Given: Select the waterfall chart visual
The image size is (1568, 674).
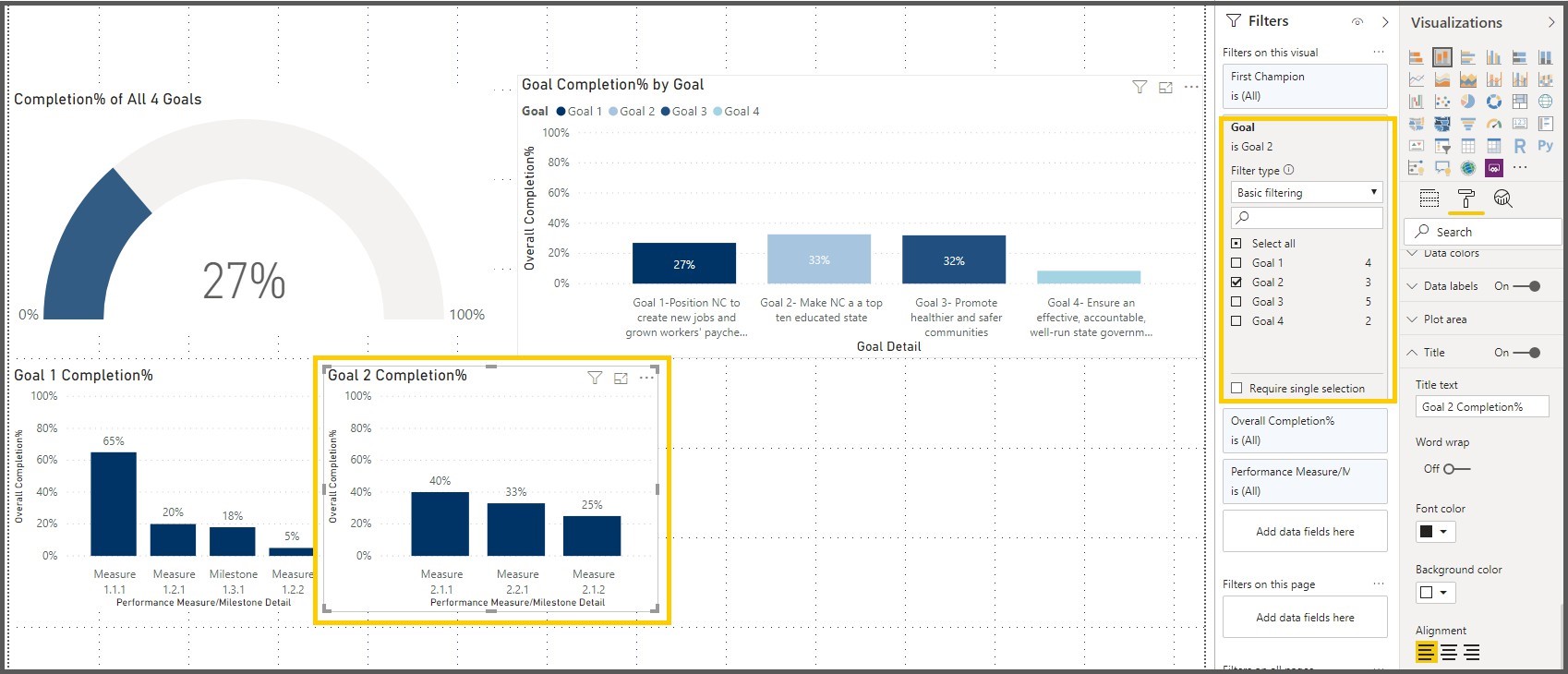Looking at the screenshot, I should pyautogui.click(x=1416, y=102).
